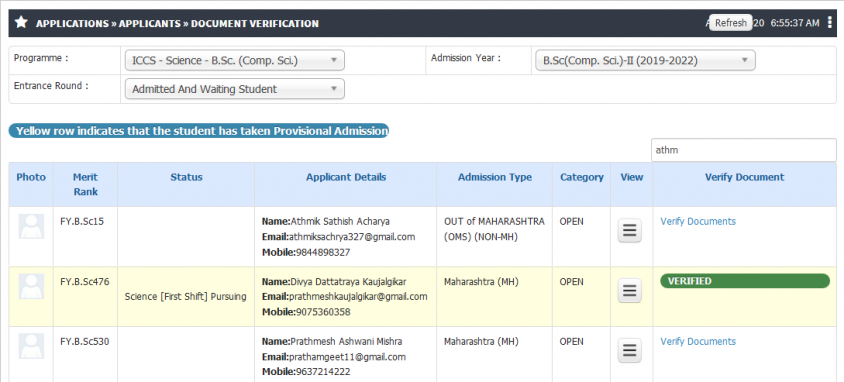This screenshot has width=844, height=382.
Task: Click the Refresh tooltip button
Action: tap(730, 23)
